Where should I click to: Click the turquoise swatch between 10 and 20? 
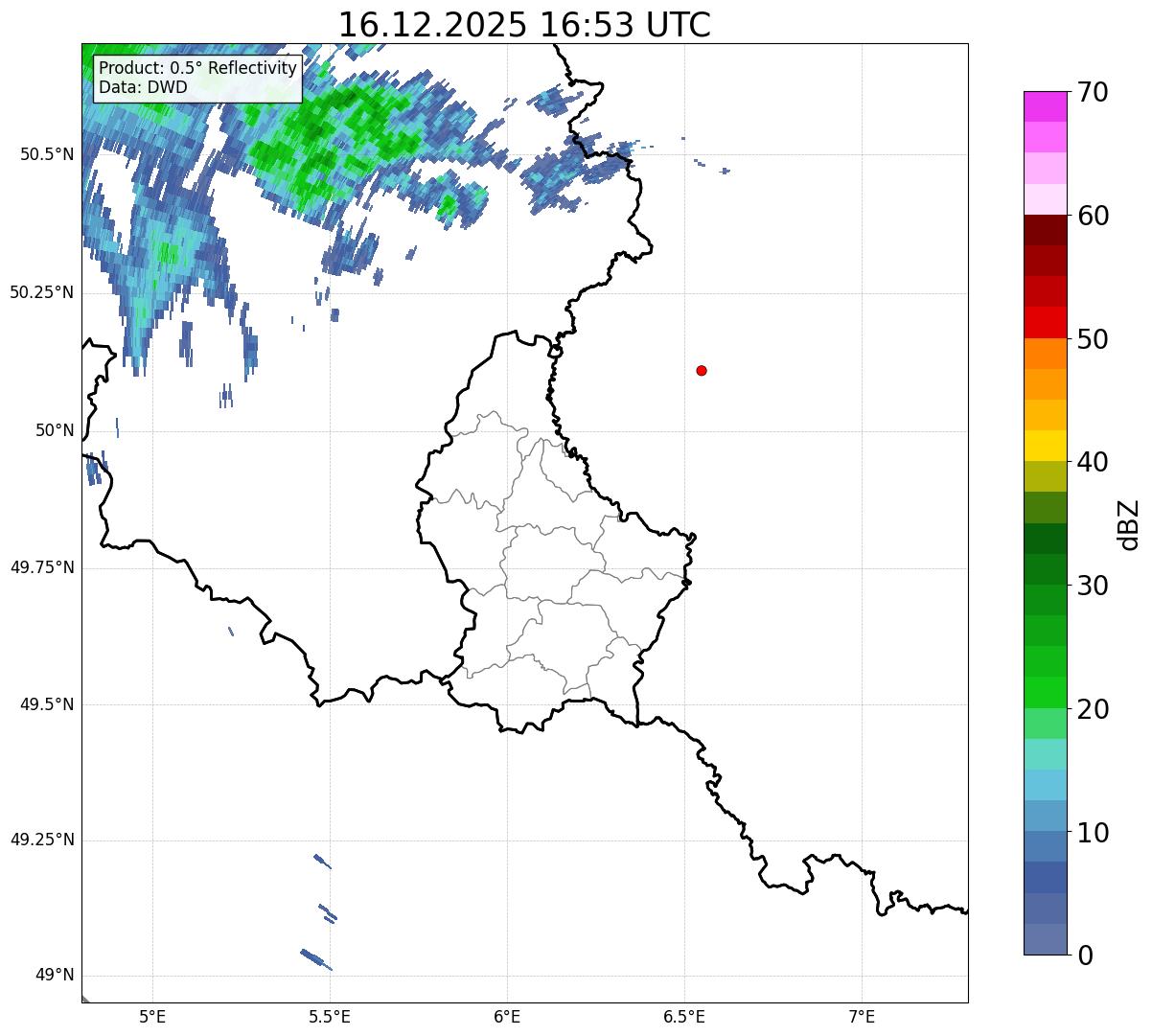pyautogui.click(x=1045, y=754)
